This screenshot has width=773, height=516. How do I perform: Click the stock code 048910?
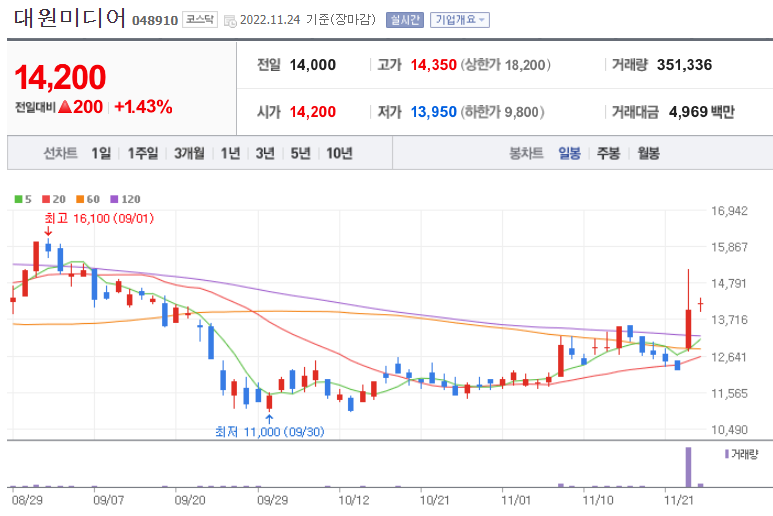pyautogui.click(x=155, y=20)
